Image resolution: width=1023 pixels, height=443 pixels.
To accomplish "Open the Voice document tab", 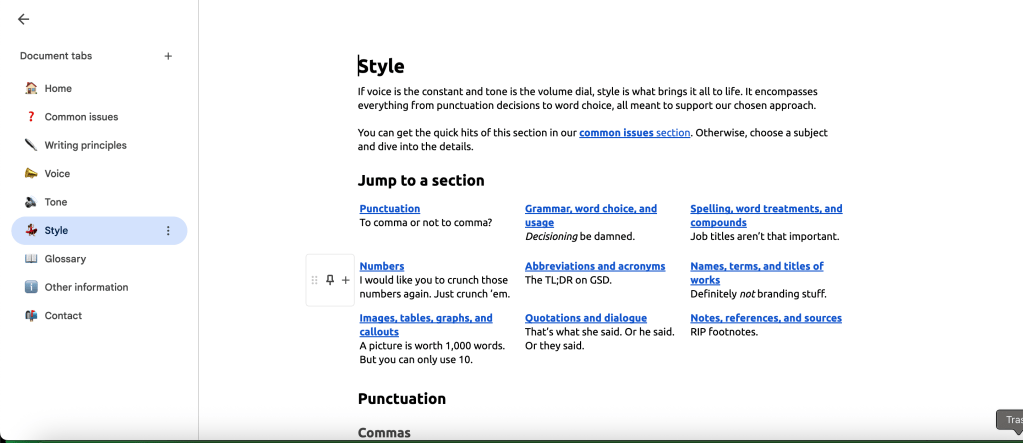I will point(57,174).
